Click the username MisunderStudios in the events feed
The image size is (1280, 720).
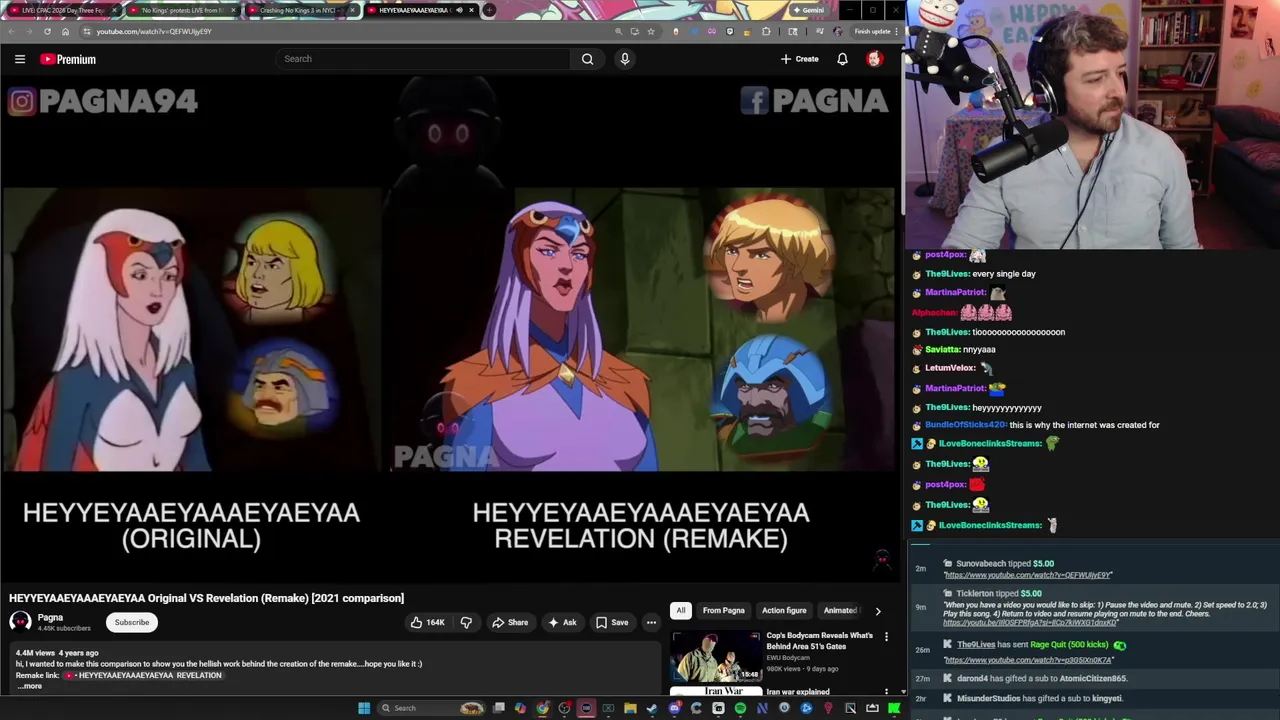(x=989, y=698)
